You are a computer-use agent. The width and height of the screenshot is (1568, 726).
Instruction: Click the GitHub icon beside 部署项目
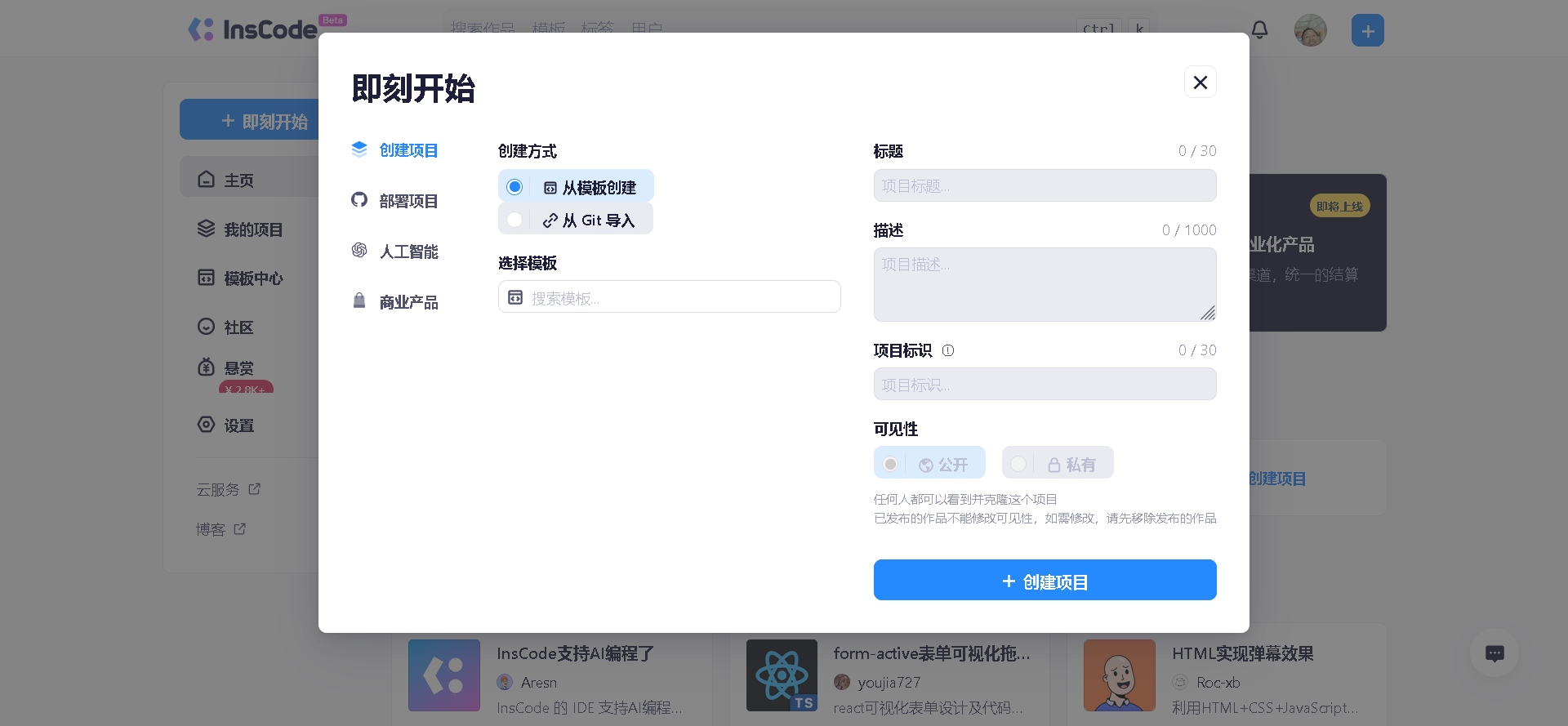click(x=359, y=199)
